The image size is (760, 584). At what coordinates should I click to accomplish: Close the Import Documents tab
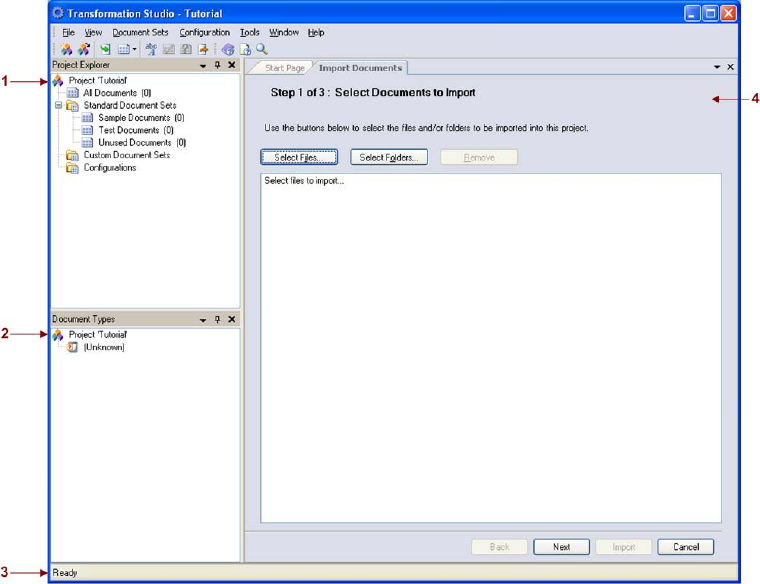[x=730, y=67]
